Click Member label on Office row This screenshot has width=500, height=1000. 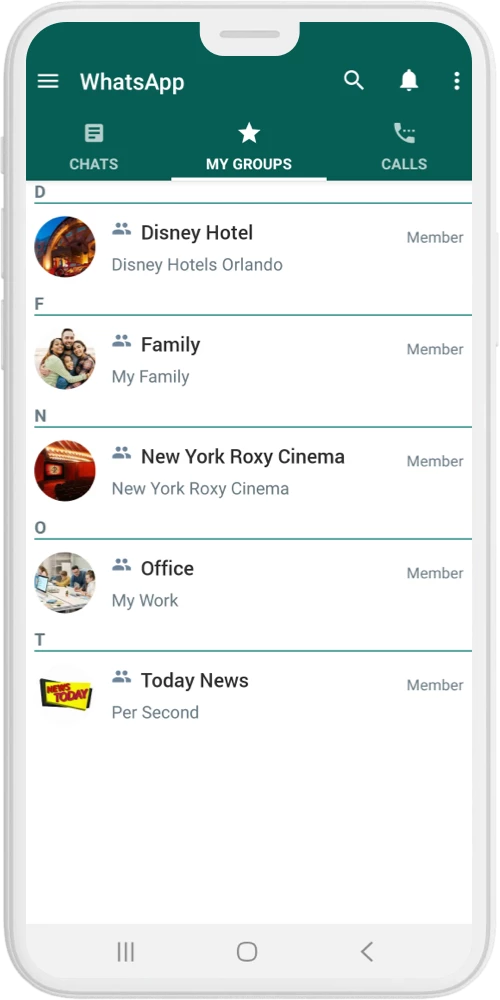click(x=435, y=573)
